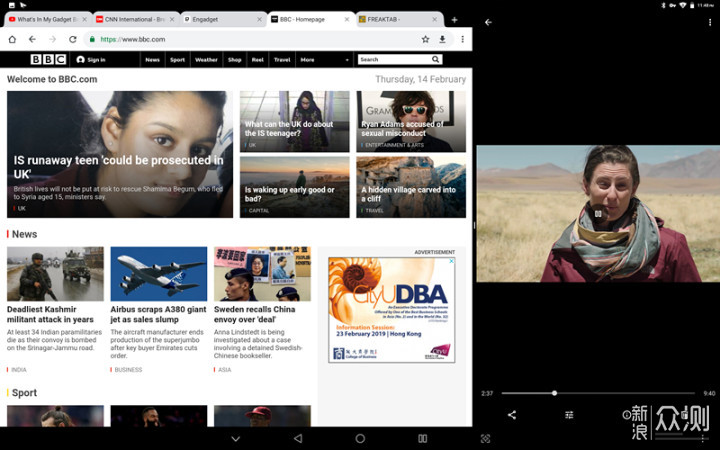Open IS runaway teen headline story
Image resolution: width=720 pixels, height=450 pixels.
[x=118, y=167]
